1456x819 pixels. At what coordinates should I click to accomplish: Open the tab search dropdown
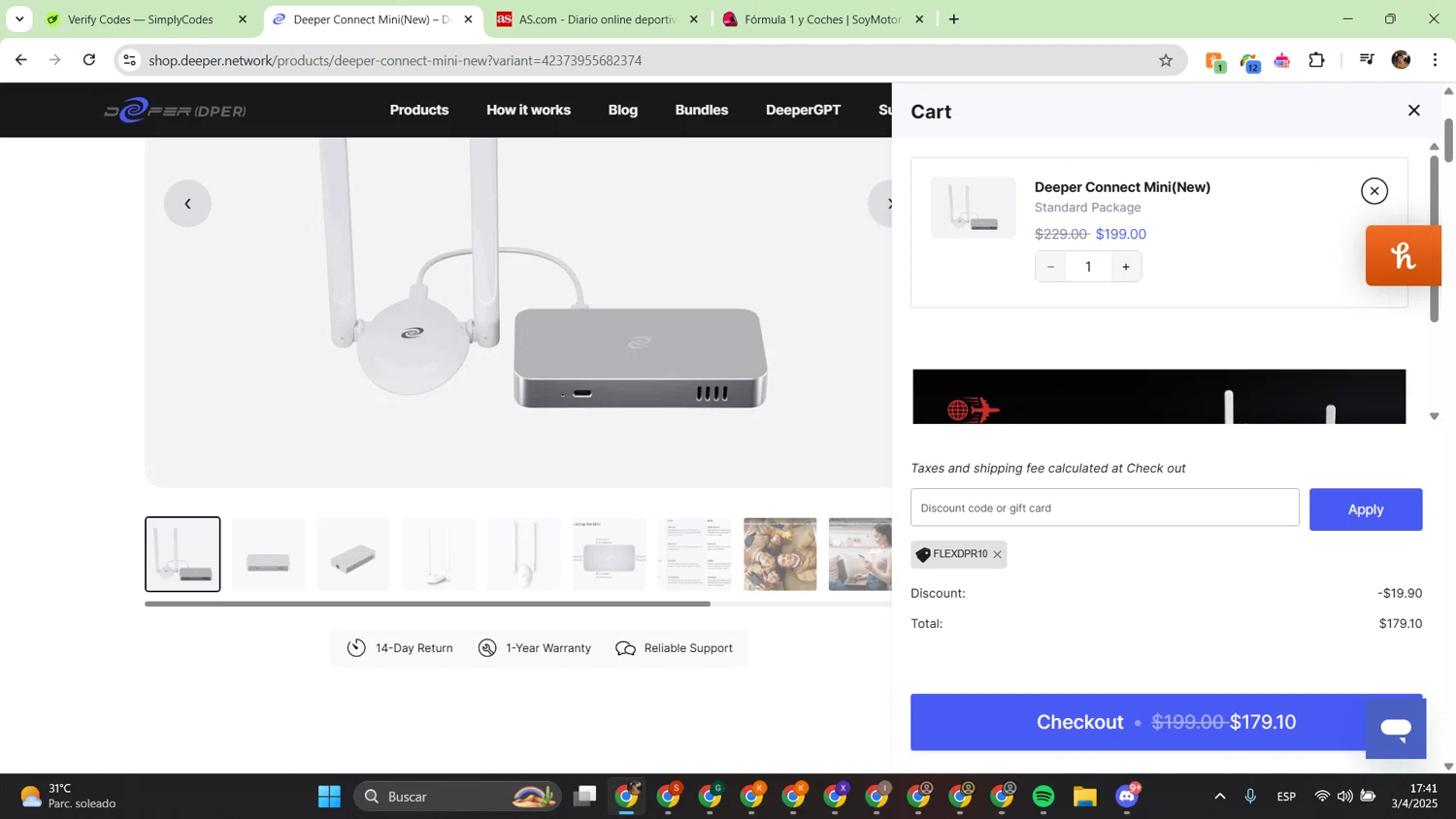point(19,19)
